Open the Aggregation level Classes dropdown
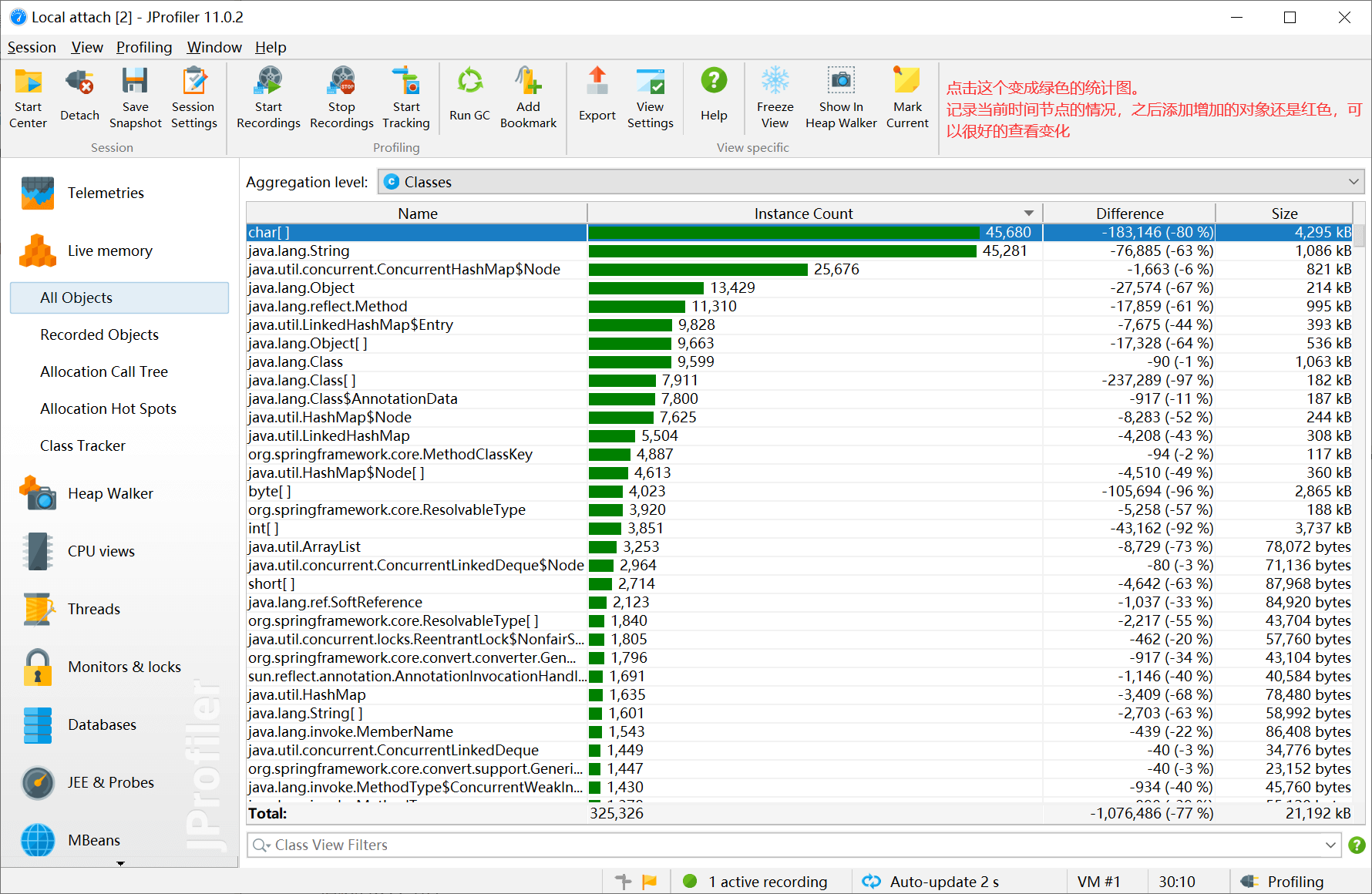The image size is (1372, 894). (871, 182)
